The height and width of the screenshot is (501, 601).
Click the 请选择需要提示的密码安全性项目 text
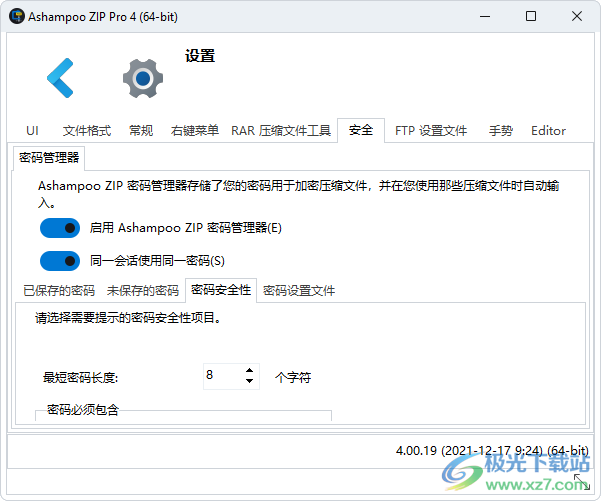[128, 318]
